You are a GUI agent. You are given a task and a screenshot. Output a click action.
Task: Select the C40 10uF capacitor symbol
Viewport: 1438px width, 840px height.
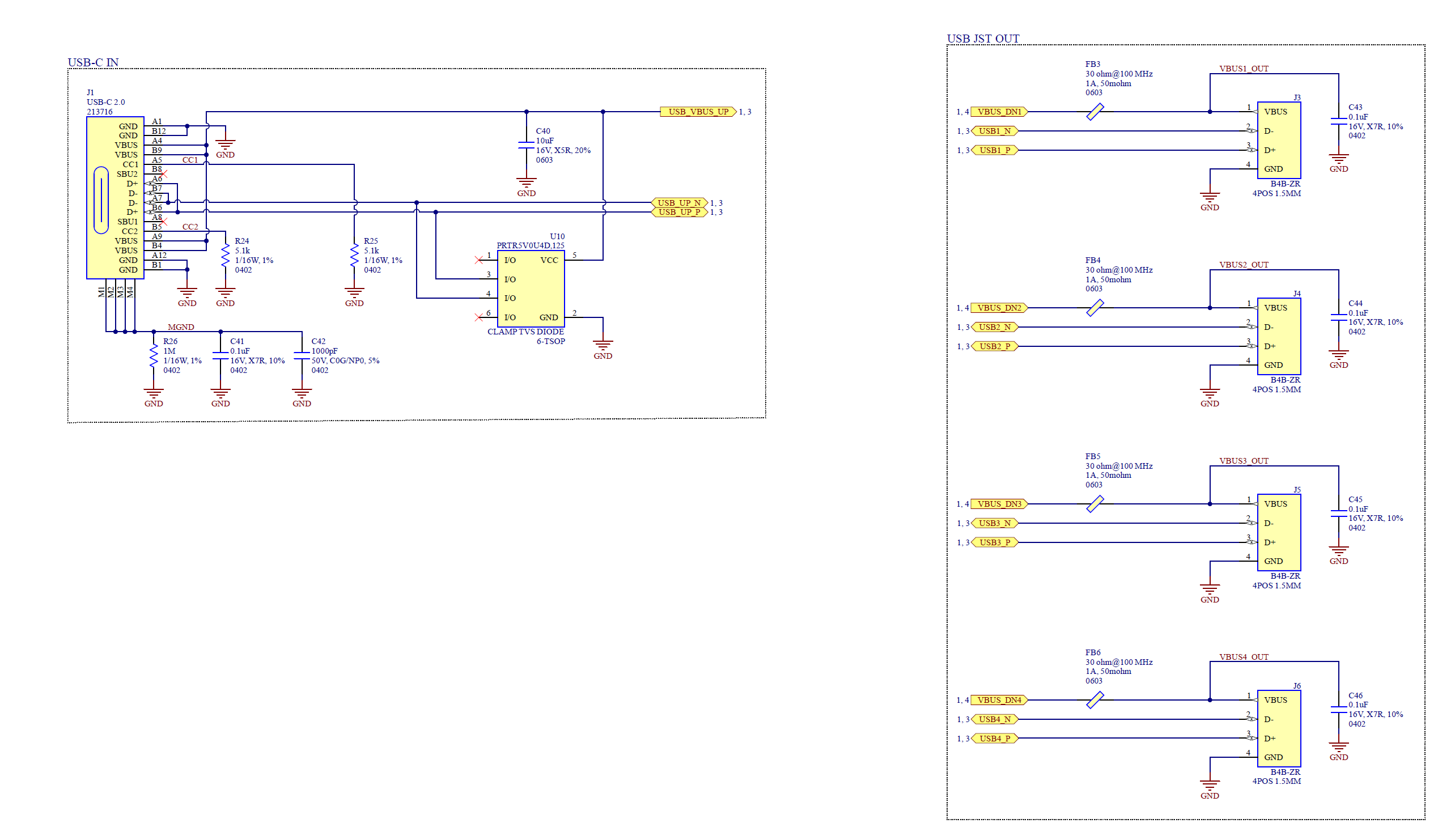tap(526, 145)
